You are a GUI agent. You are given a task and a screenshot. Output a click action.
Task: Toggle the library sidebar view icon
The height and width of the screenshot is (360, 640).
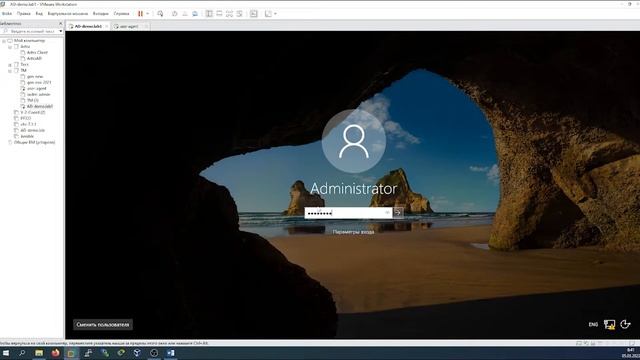pyautogui.click(x=209, y=14)
